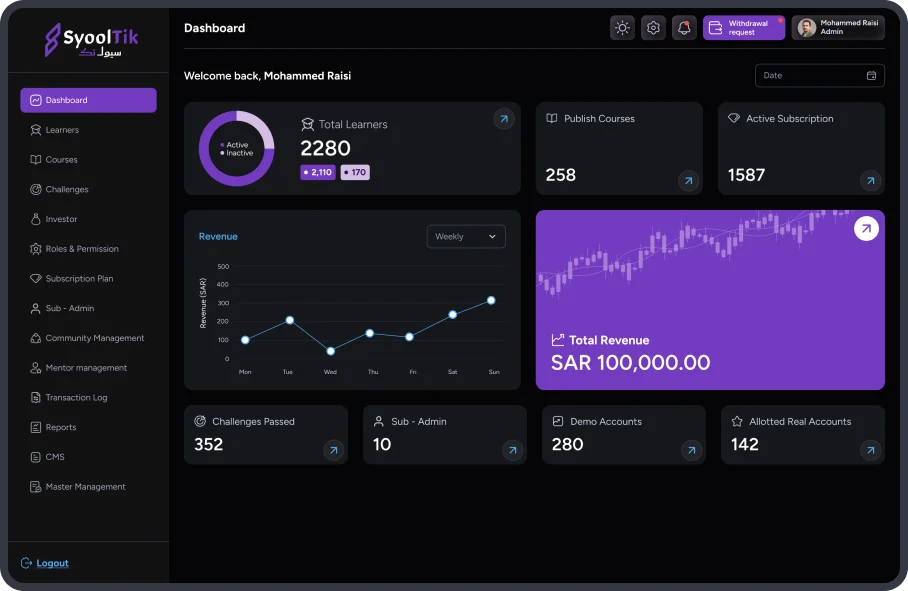Open Mohammed Raisi admin profile
Screen dimensions: 908x591
point(838,28)
